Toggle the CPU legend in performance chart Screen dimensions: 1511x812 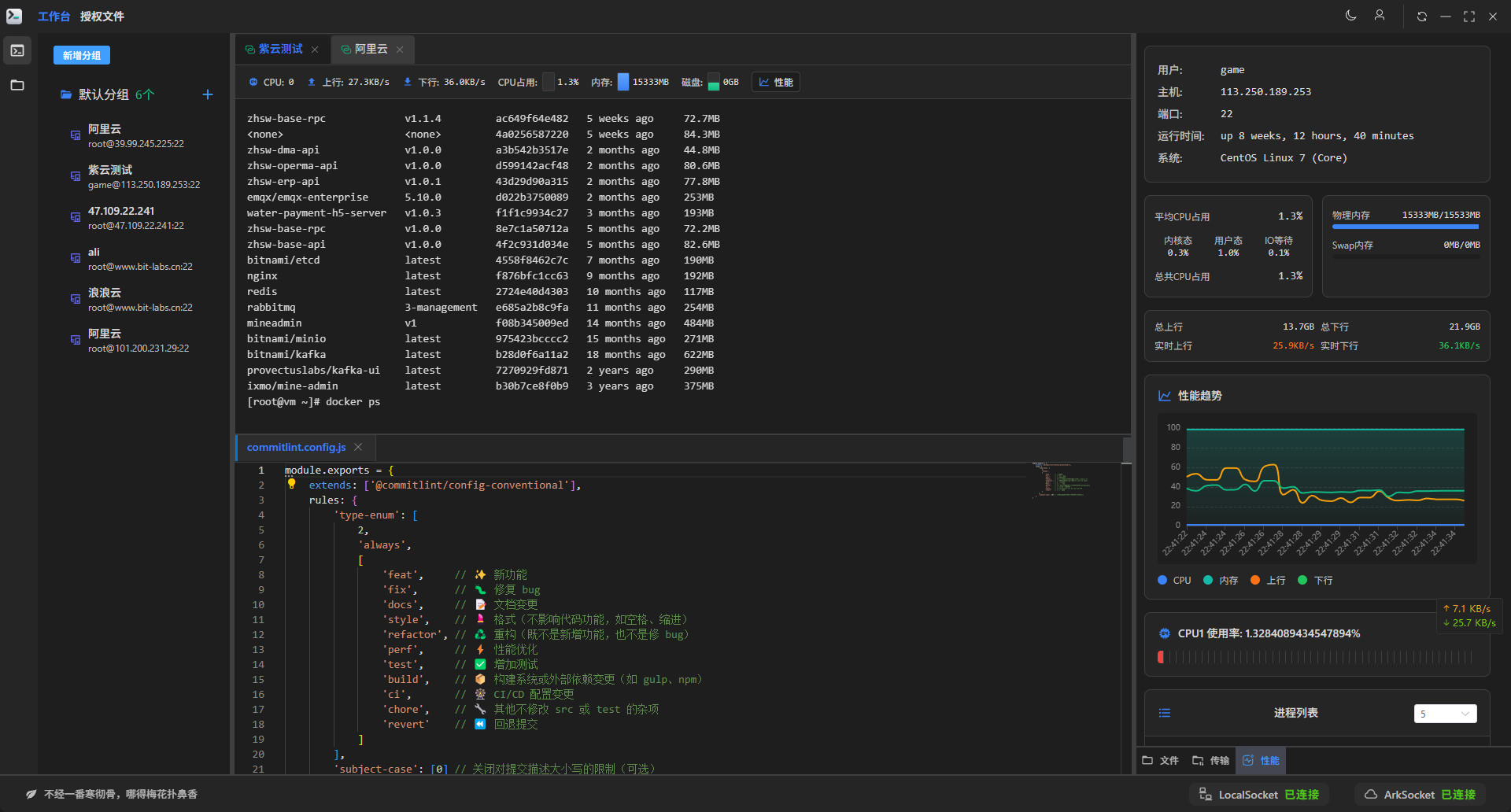click(1174, 581)
